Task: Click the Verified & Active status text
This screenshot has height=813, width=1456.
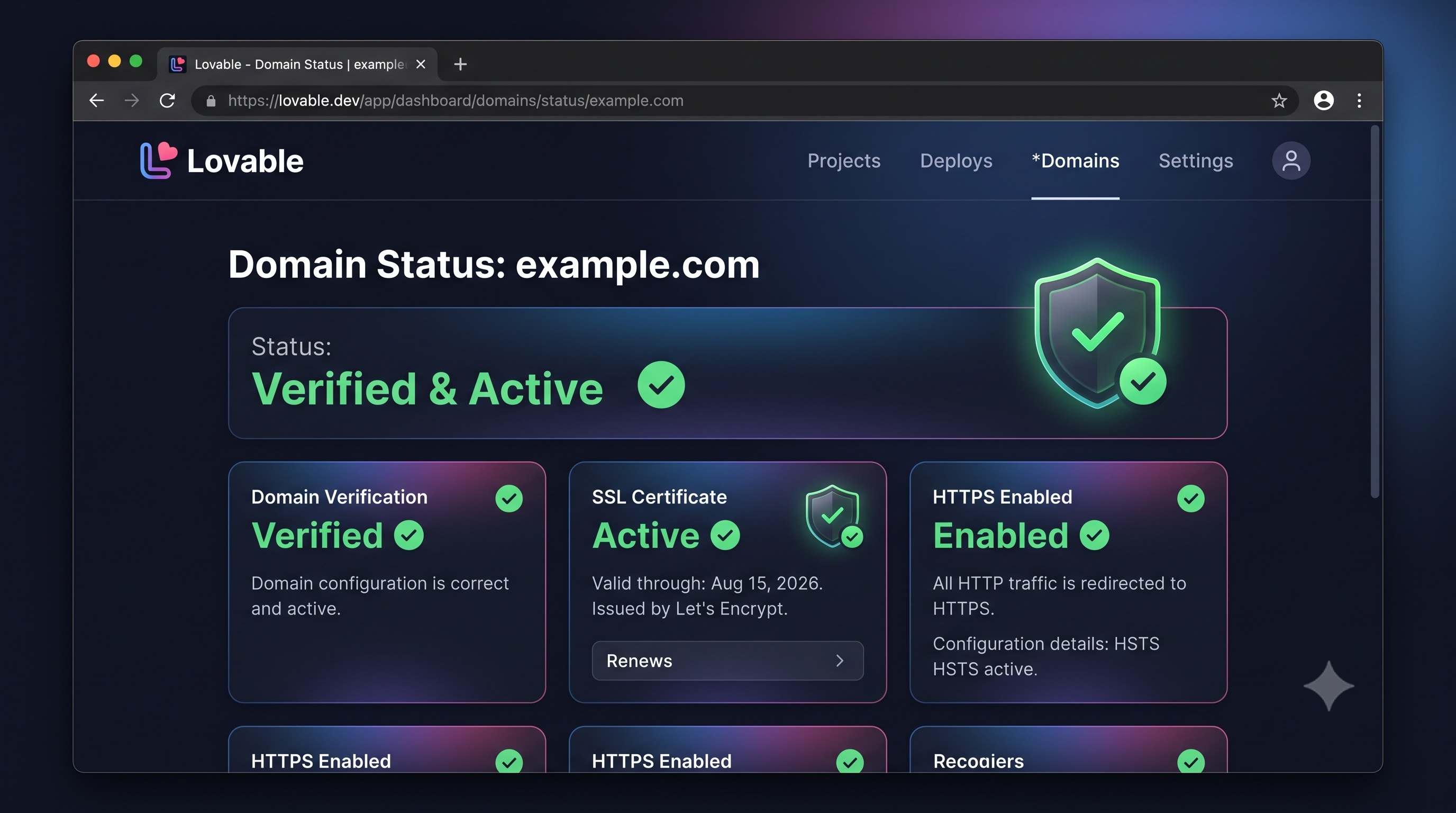Action: click(x=427, y=389)
